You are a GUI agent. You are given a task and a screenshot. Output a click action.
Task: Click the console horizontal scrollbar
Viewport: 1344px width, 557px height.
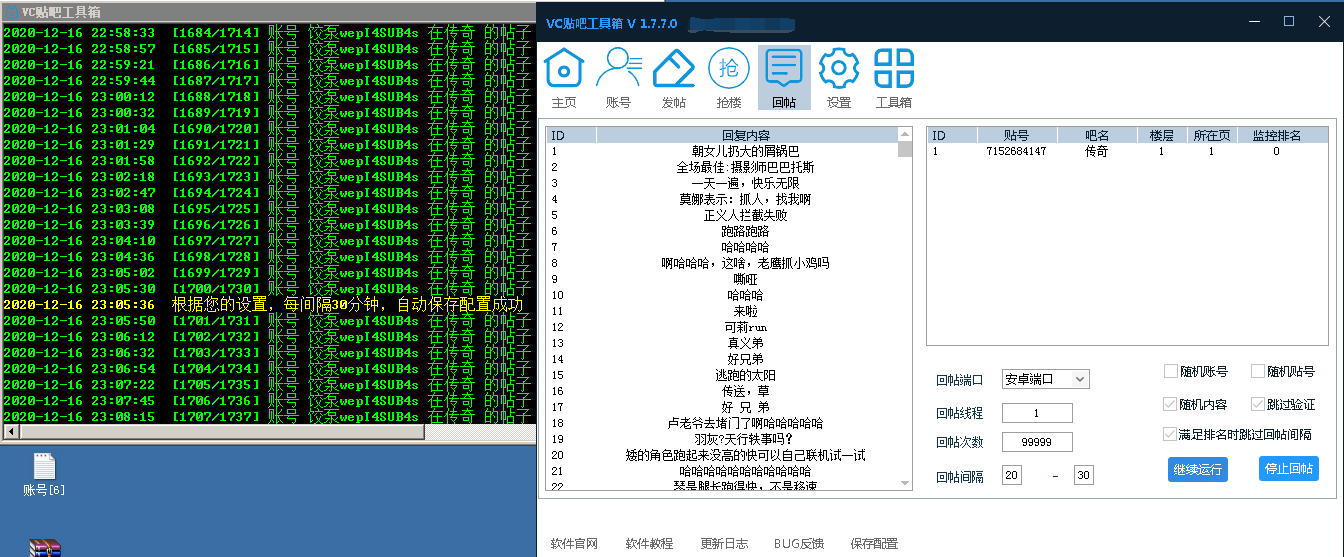(268, 432)
